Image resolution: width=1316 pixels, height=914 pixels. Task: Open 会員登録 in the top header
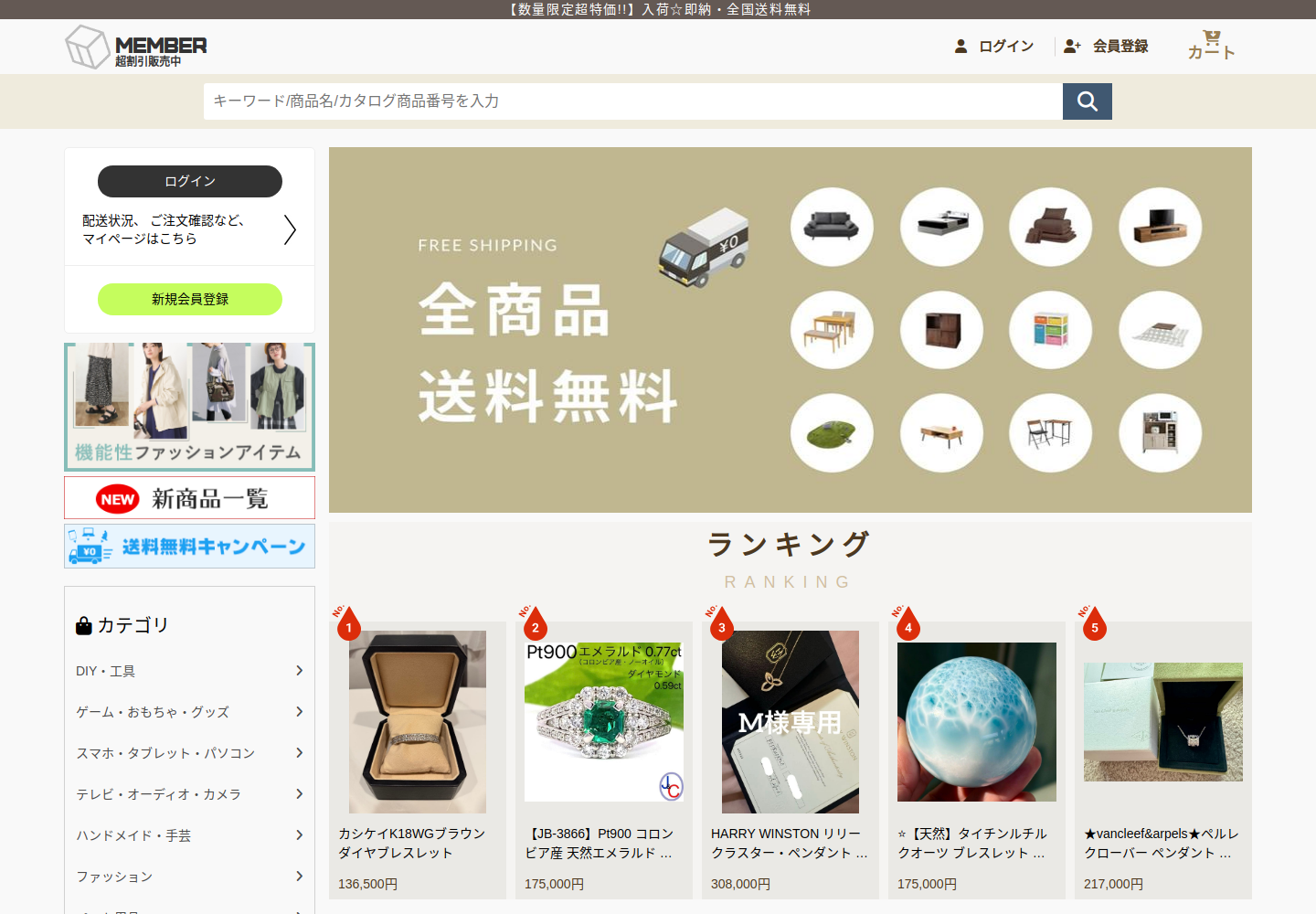1106,46
